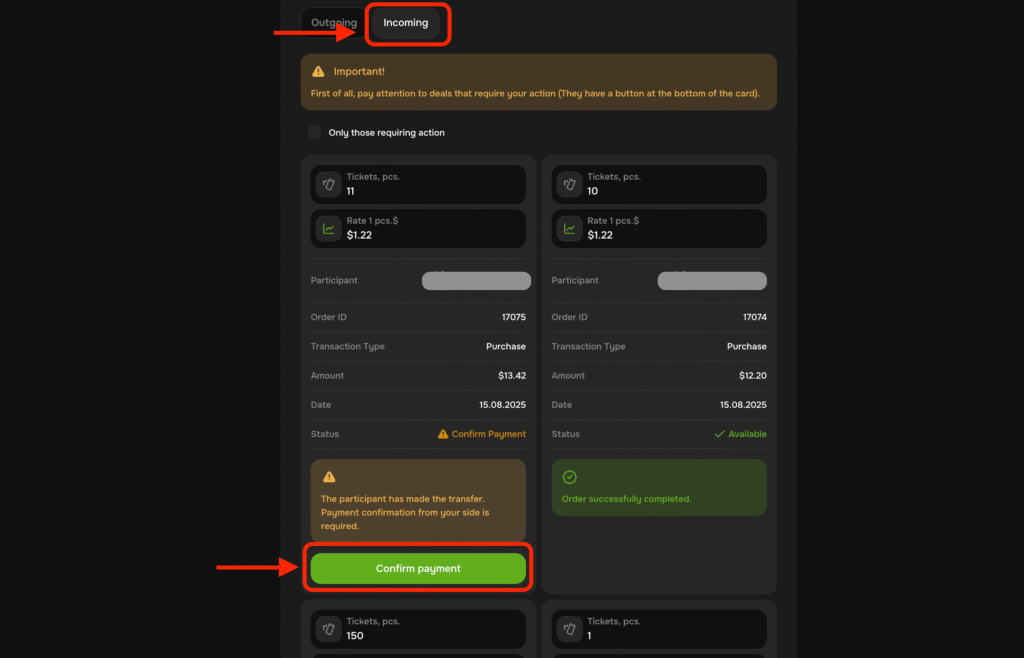The width and height of the screenshot is (1024, 658).
Task: Click the tickets icon in the 11-ticket card
Action: (x=329, y=184)
